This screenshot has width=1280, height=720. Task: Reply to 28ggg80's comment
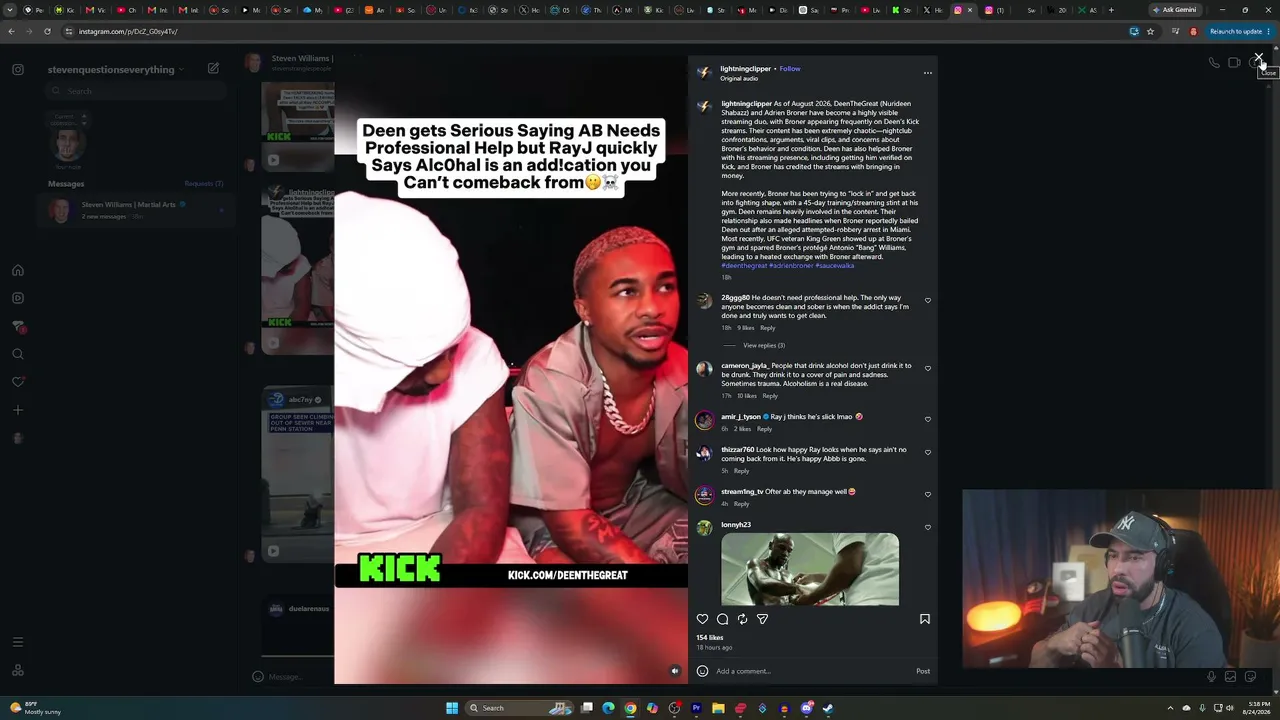coord(767,328)
